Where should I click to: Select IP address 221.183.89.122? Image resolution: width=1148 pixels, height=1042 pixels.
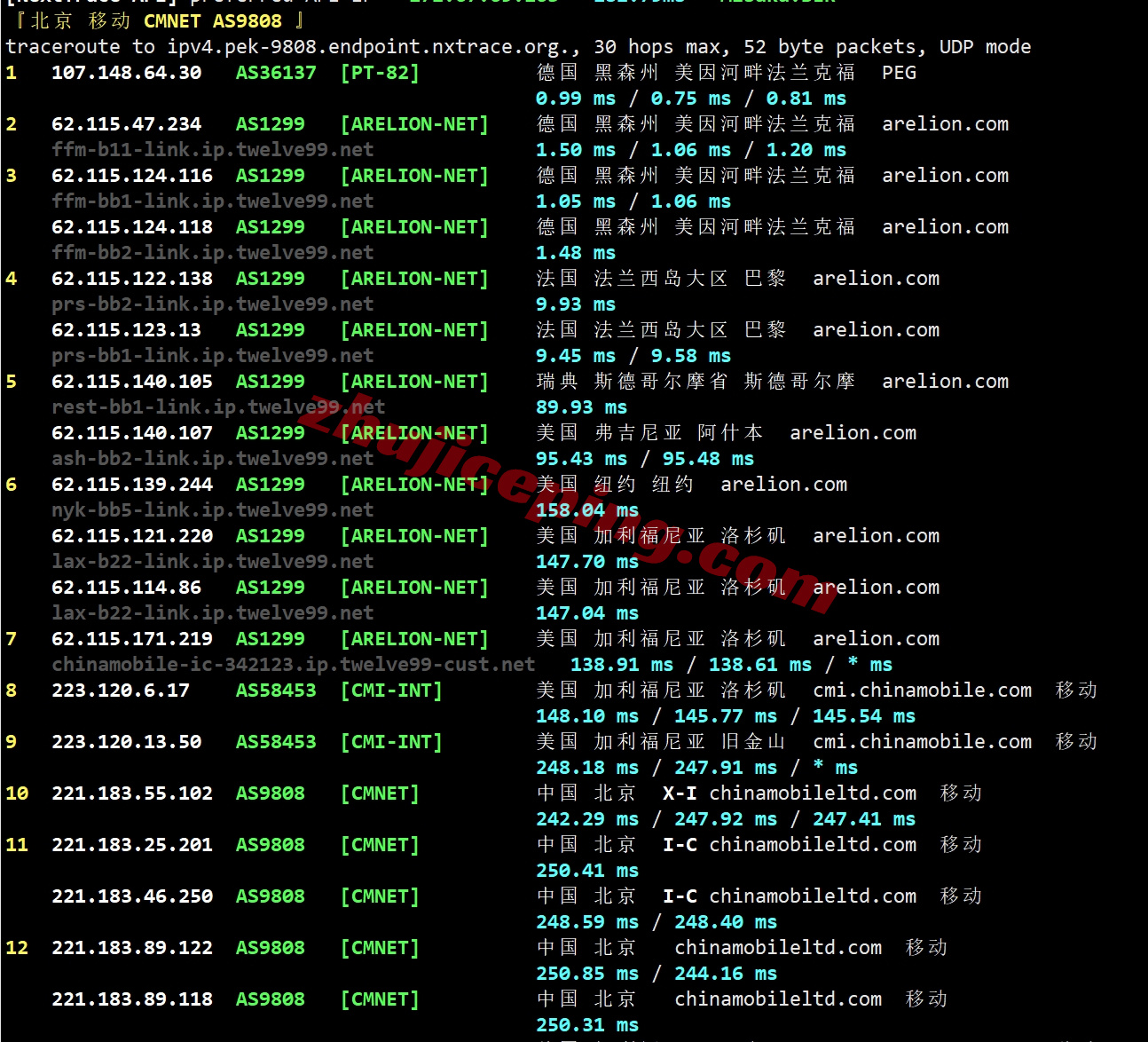pos(132,948)
